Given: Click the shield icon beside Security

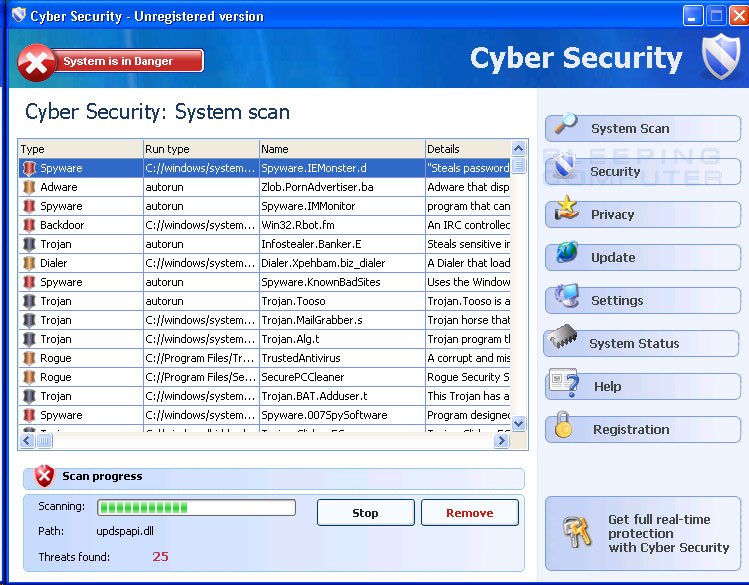Looking at the screenshot, I should 566,168.
